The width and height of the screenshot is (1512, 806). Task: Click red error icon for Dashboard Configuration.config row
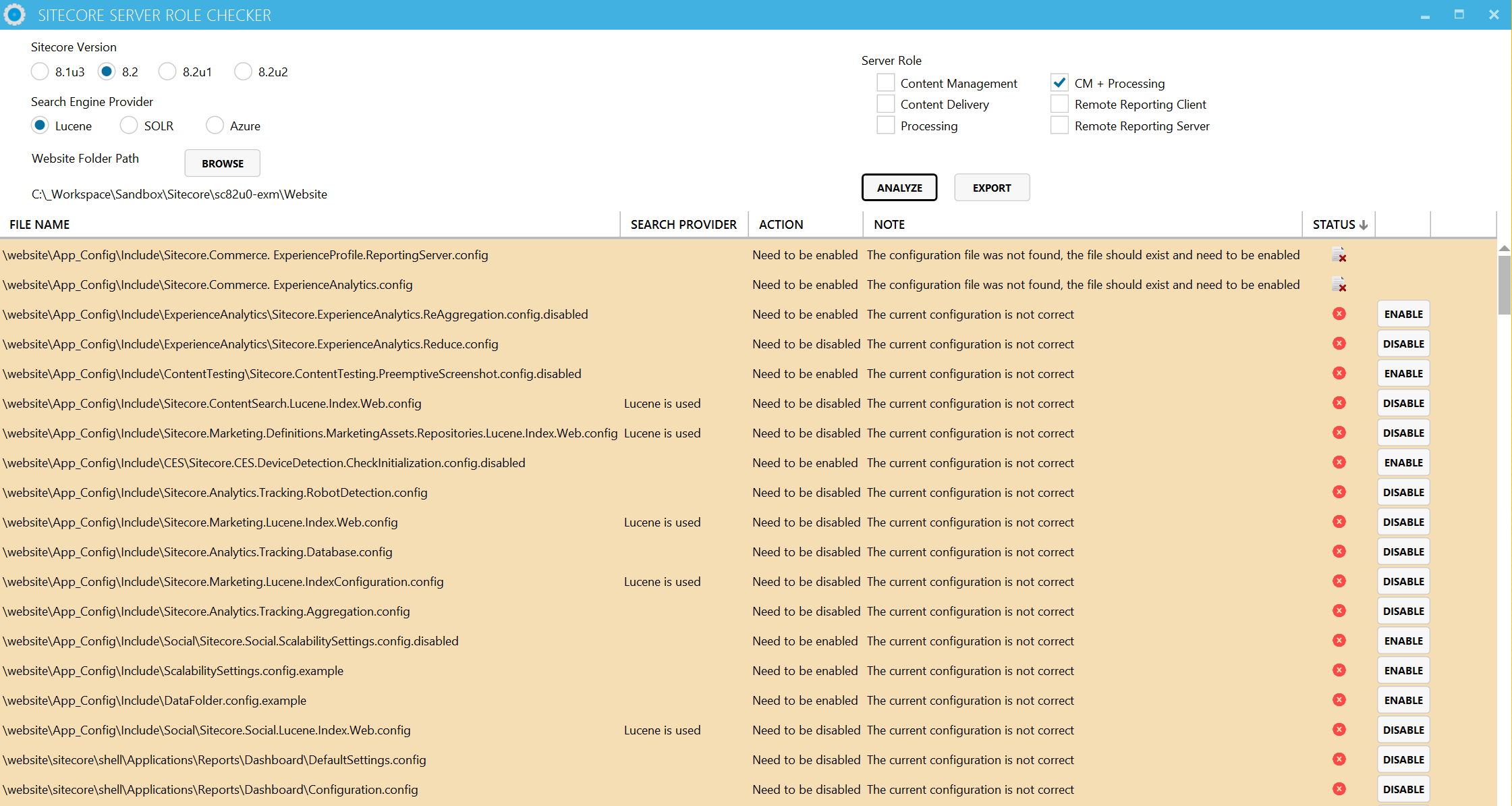[x=1339, y=789]
